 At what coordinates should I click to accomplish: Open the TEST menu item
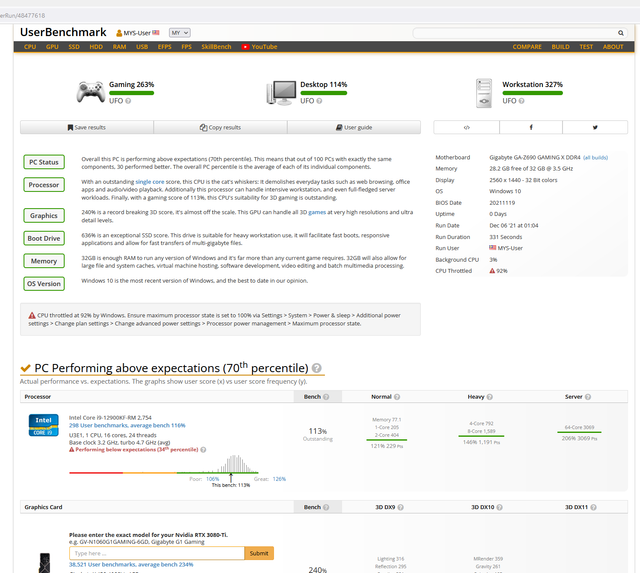(x=586, y=47)
